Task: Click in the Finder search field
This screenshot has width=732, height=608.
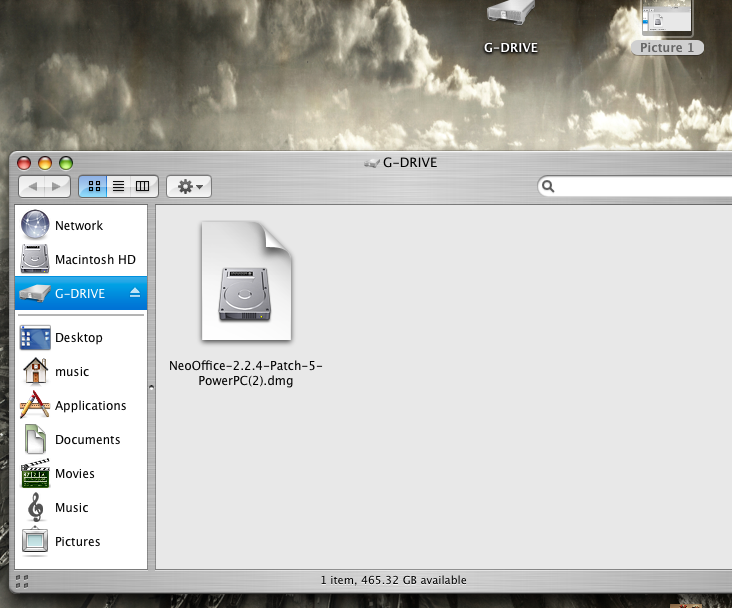Action: [x=635, y=186]
